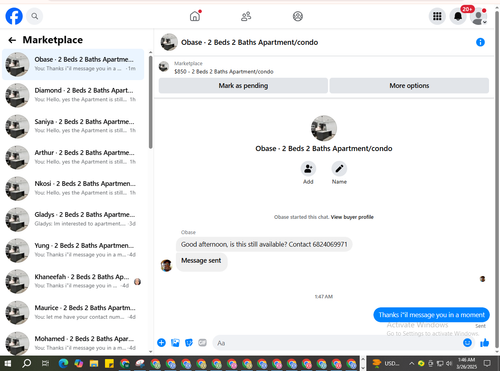Open the Mohamed conversation
This screenshot has width=500, height=371.
point(73,343)
